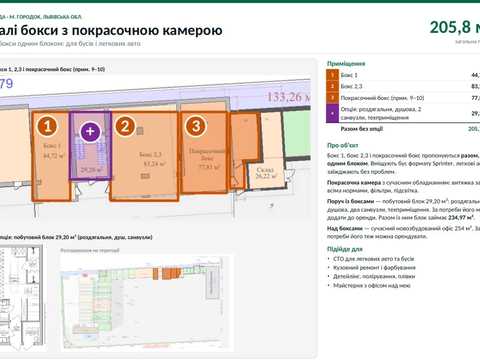The height and width of the screenshot is (360, 480).
Task: Click the Покрасочний бокс (прим. 9–10) legend label
Action: point(382,98)
